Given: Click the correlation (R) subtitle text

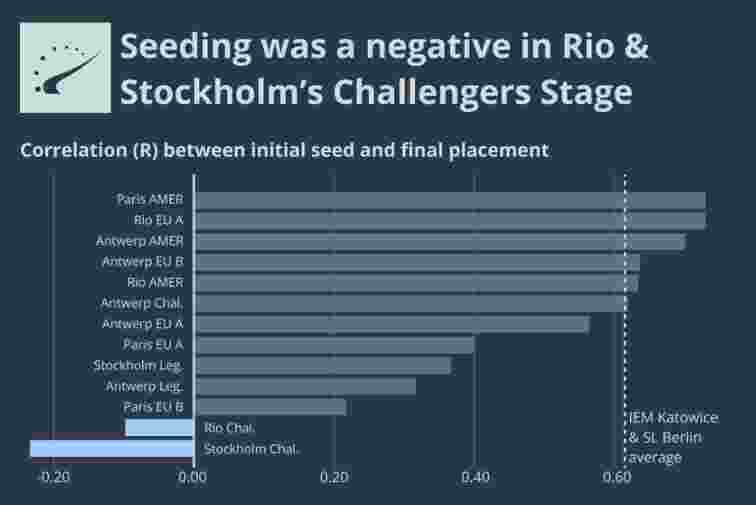Looking at the screenshot, I should tap(284, 151).
